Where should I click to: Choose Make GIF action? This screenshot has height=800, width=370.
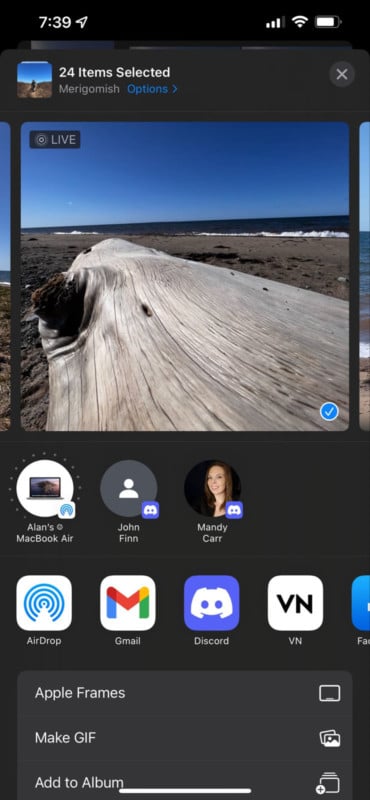point(185,738)
